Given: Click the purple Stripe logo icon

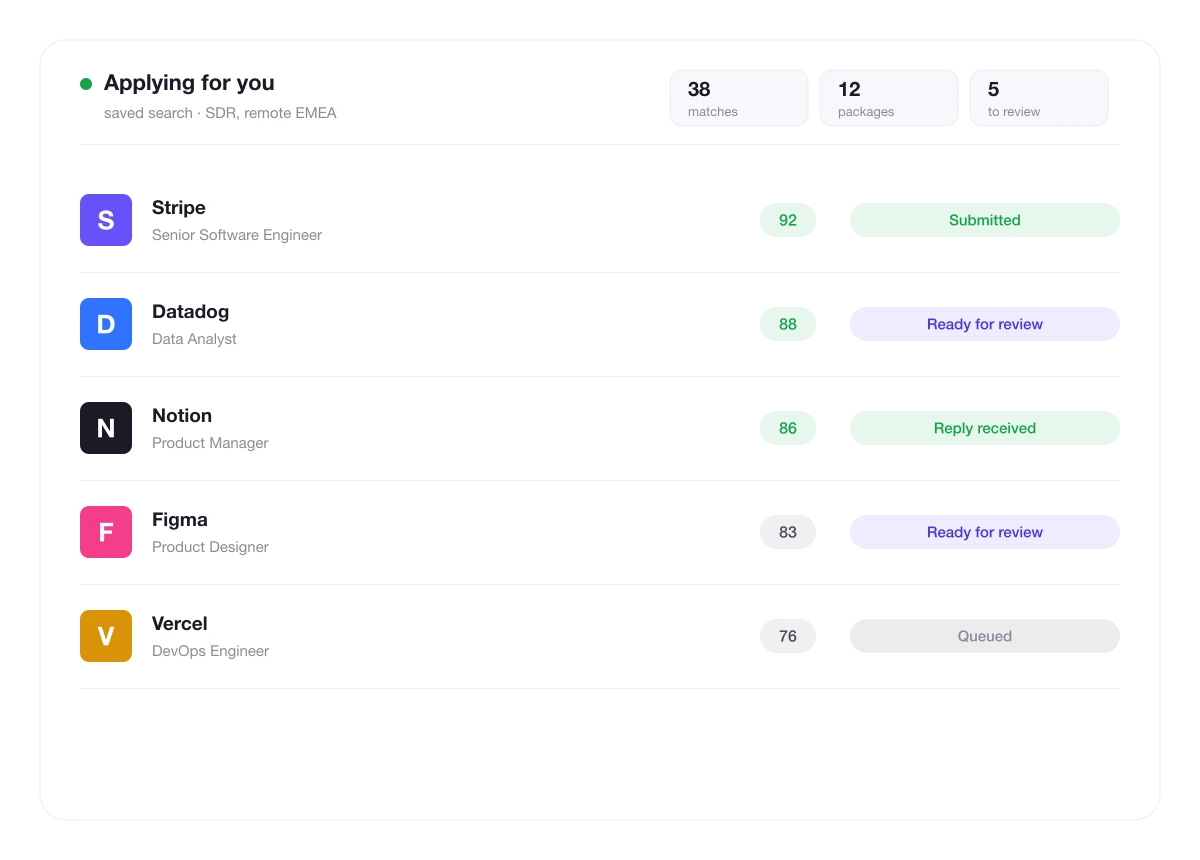Looking at the screenshot, I should point(106,220).
